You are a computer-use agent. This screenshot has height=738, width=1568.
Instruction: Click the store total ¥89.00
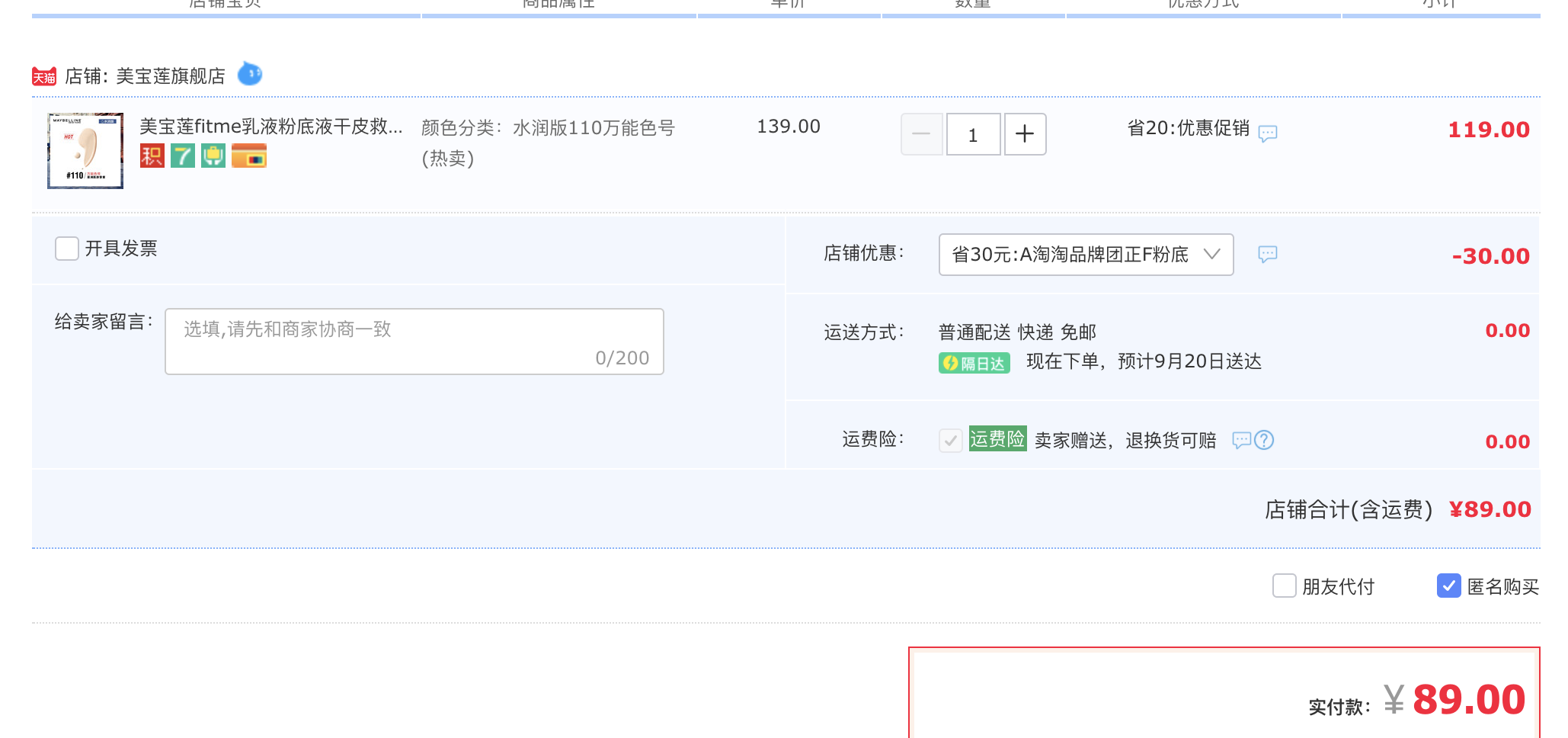click(1490, 509)
